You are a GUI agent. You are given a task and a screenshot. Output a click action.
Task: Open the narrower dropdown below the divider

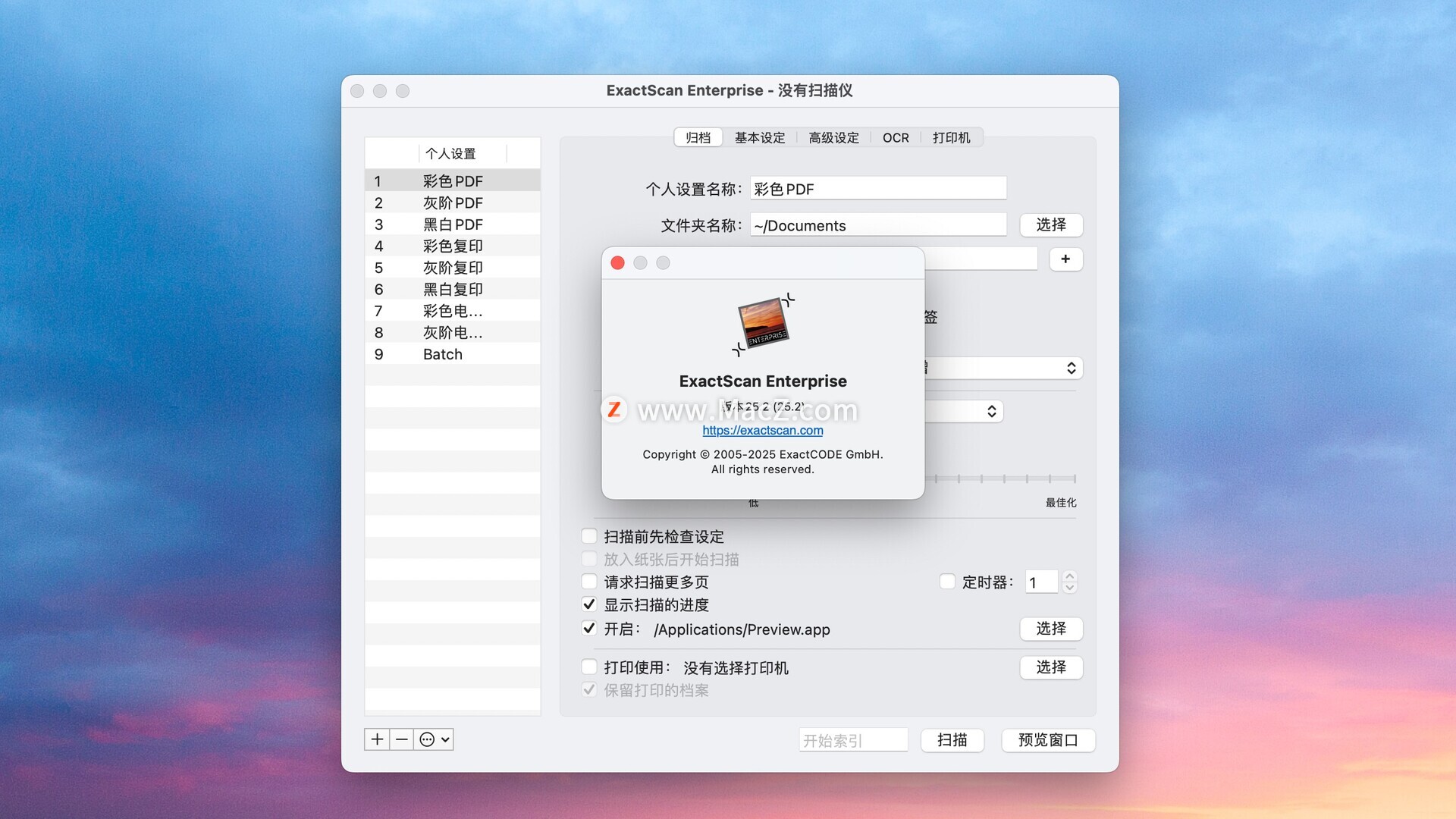click(964, 411)
